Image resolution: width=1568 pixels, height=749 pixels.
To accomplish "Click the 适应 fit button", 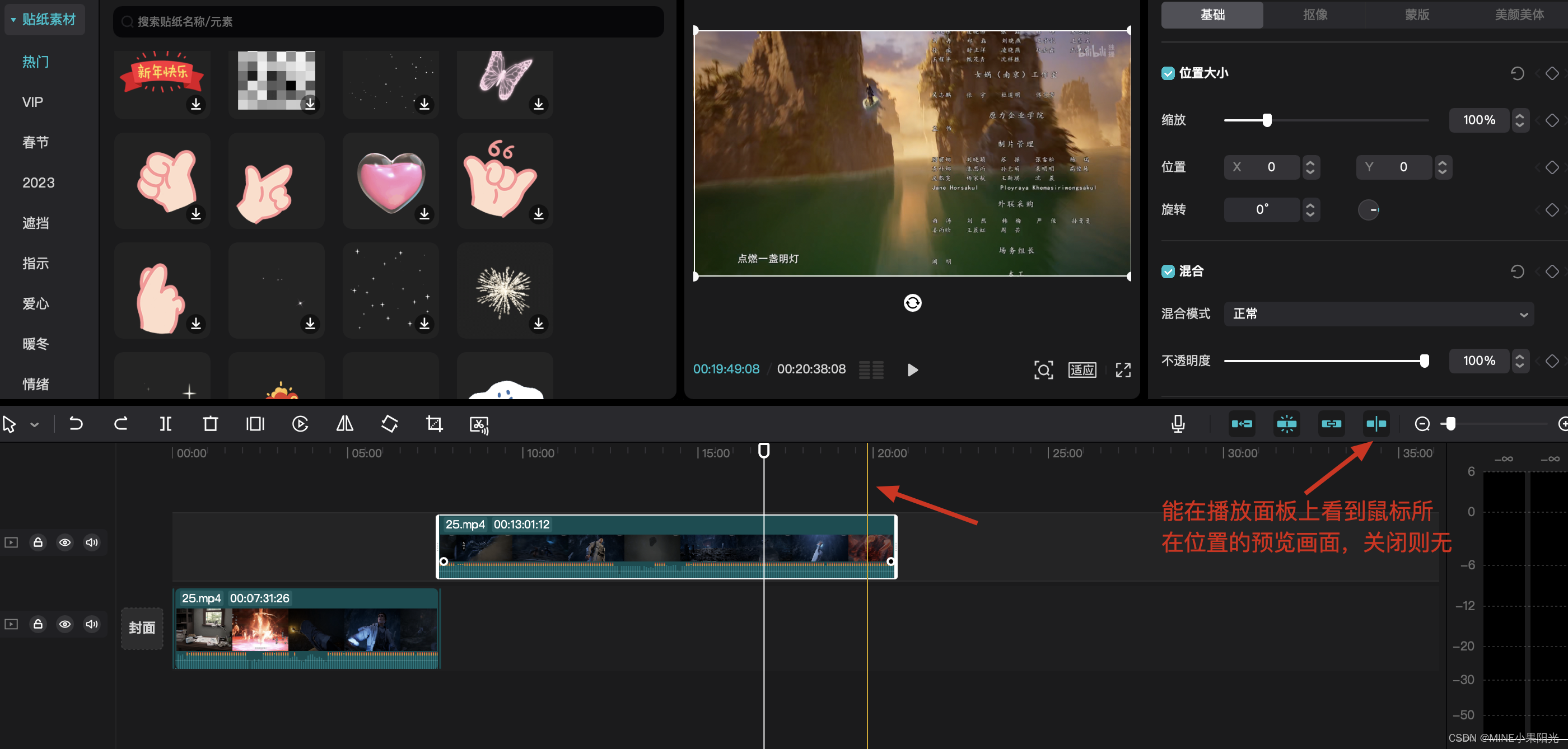I will pyautogui.click(x=1082, y=369).
